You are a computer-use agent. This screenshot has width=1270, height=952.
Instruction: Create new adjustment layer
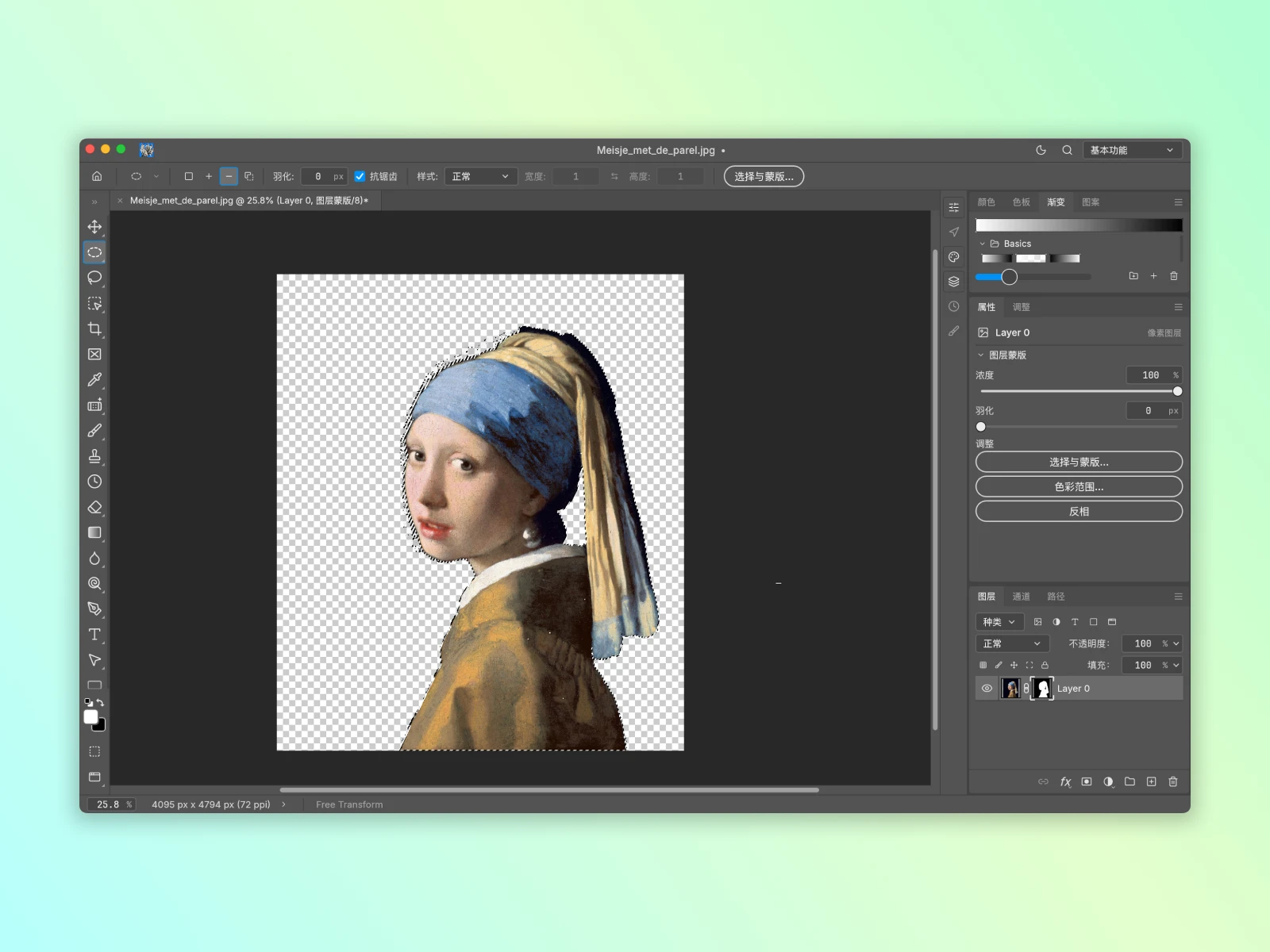[1108, 782]
